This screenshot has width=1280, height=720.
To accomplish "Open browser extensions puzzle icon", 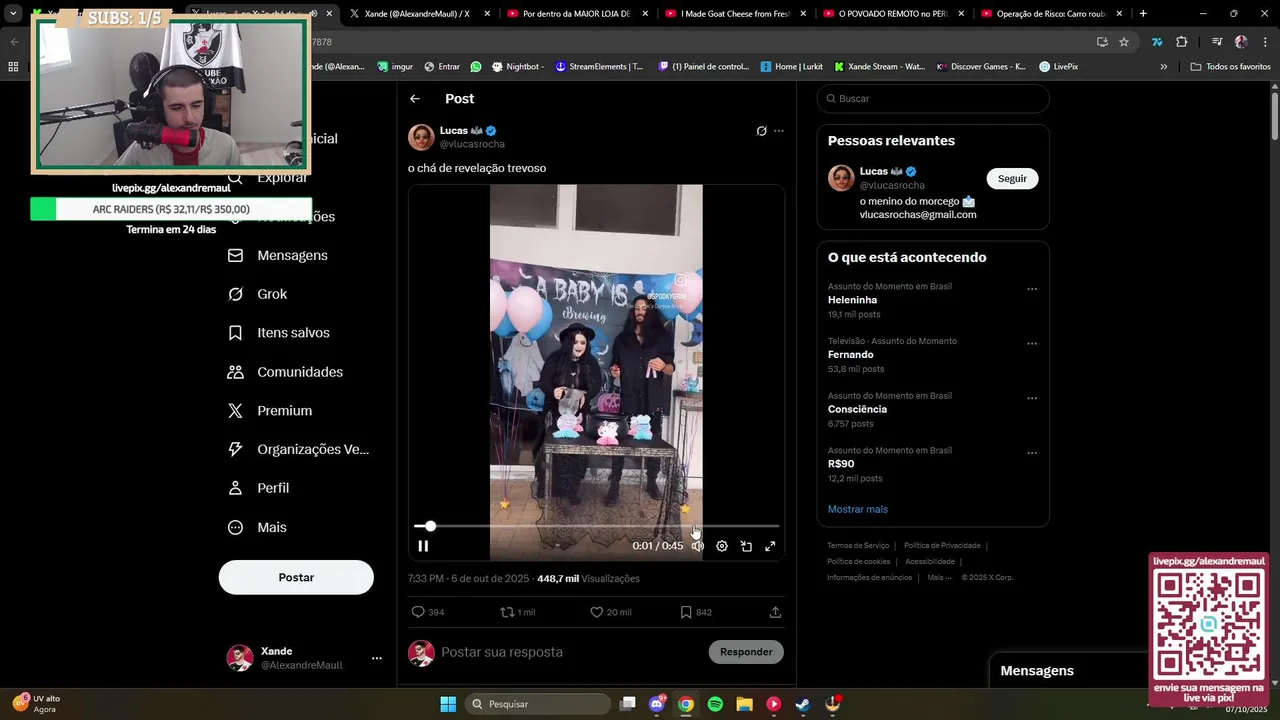I will [1182, 42].
